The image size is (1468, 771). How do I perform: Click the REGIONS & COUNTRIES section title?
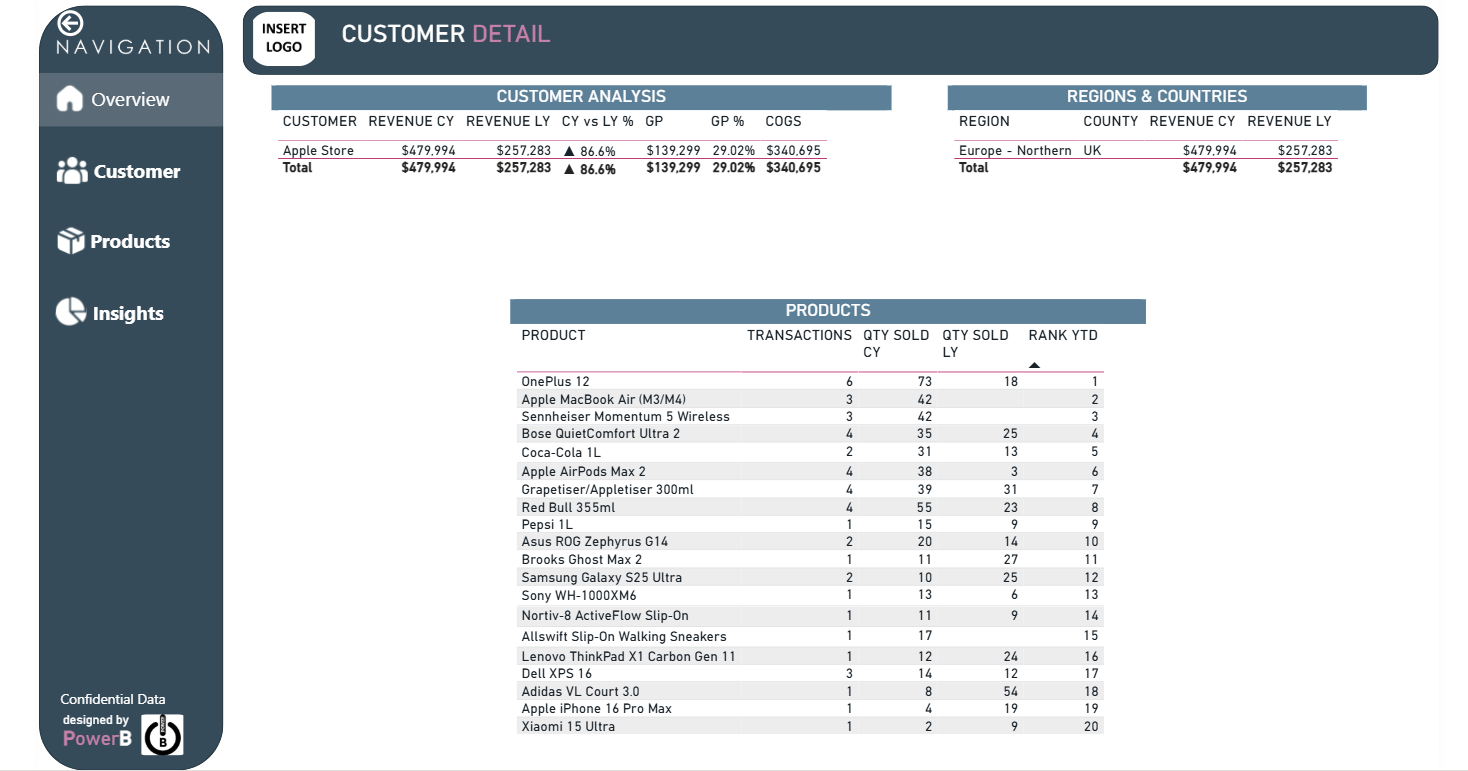(1157, 96)
